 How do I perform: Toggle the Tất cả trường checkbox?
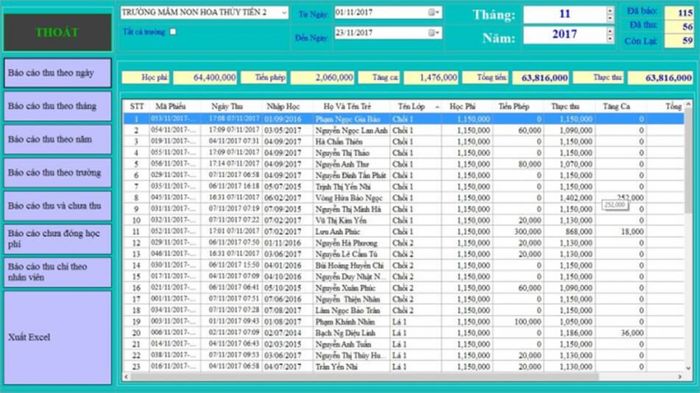tap(173, 32)
